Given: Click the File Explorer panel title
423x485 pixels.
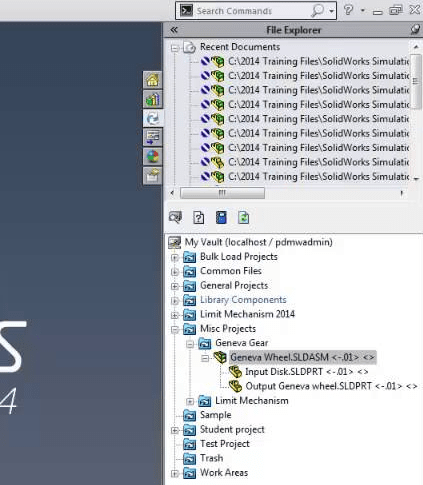Looking at the screenshot, I should (294, 30).
